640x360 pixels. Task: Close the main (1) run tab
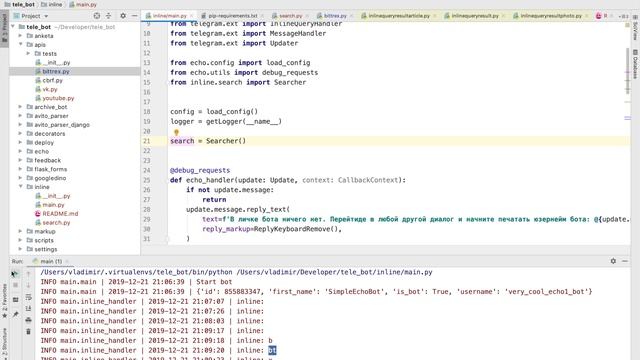(67, 261)
